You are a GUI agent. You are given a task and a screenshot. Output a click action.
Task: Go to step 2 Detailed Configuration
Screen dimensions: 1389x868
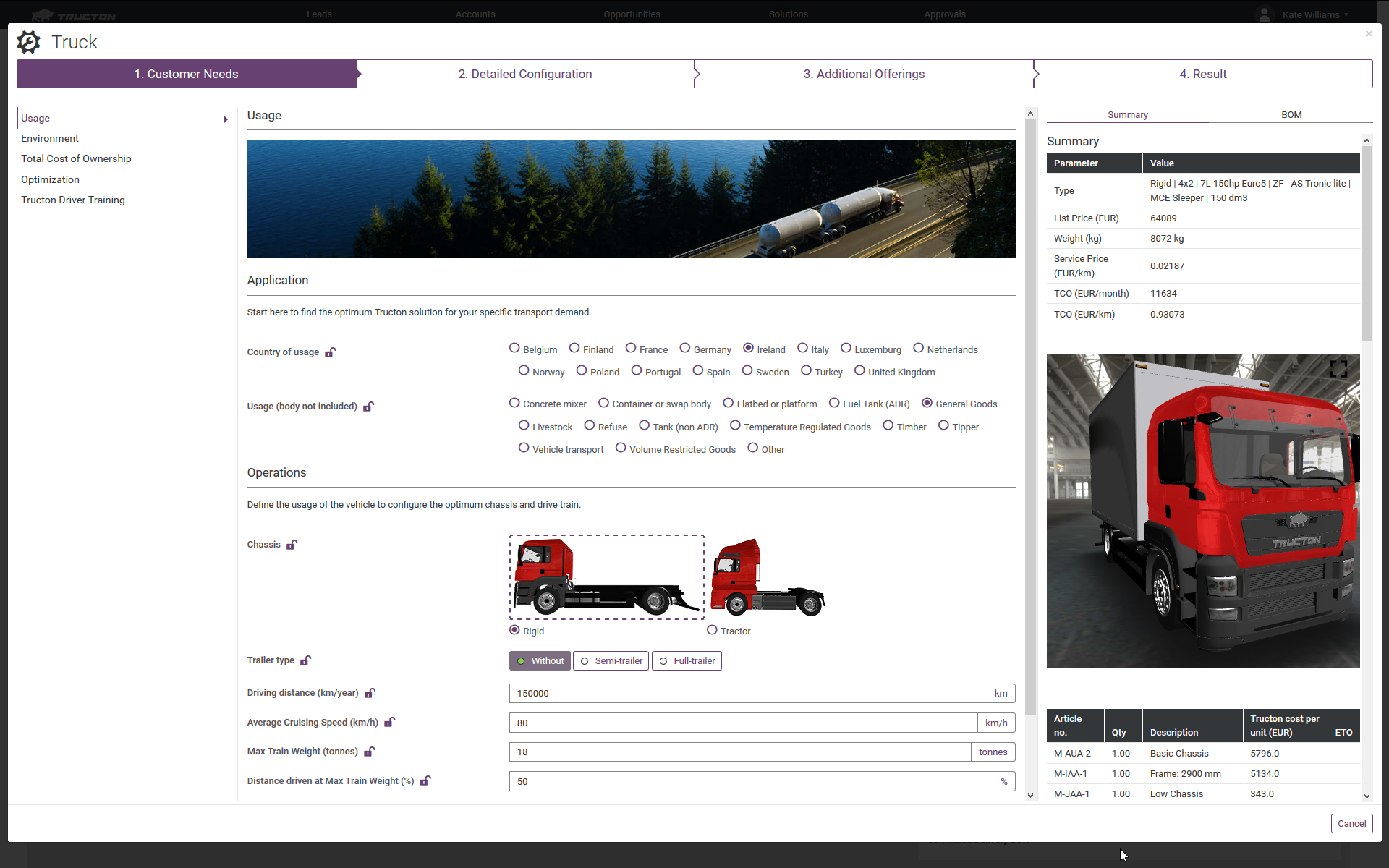coord(524,74)
